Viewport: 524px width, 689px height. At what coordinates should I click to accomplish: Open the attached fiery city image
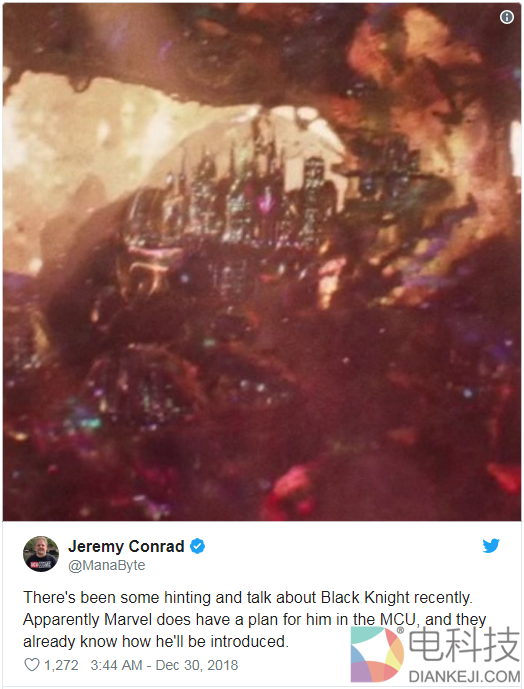point(262,262)
